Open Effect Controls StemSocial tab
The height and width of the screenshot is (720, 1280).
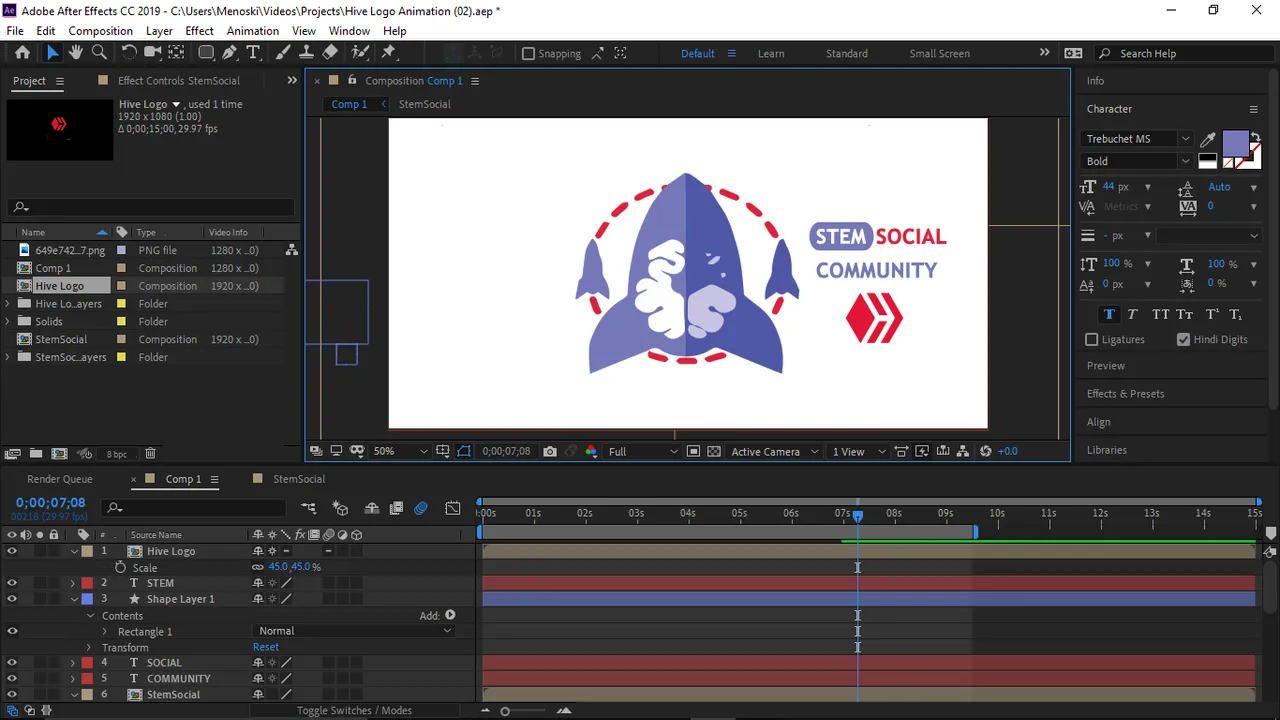179,81
